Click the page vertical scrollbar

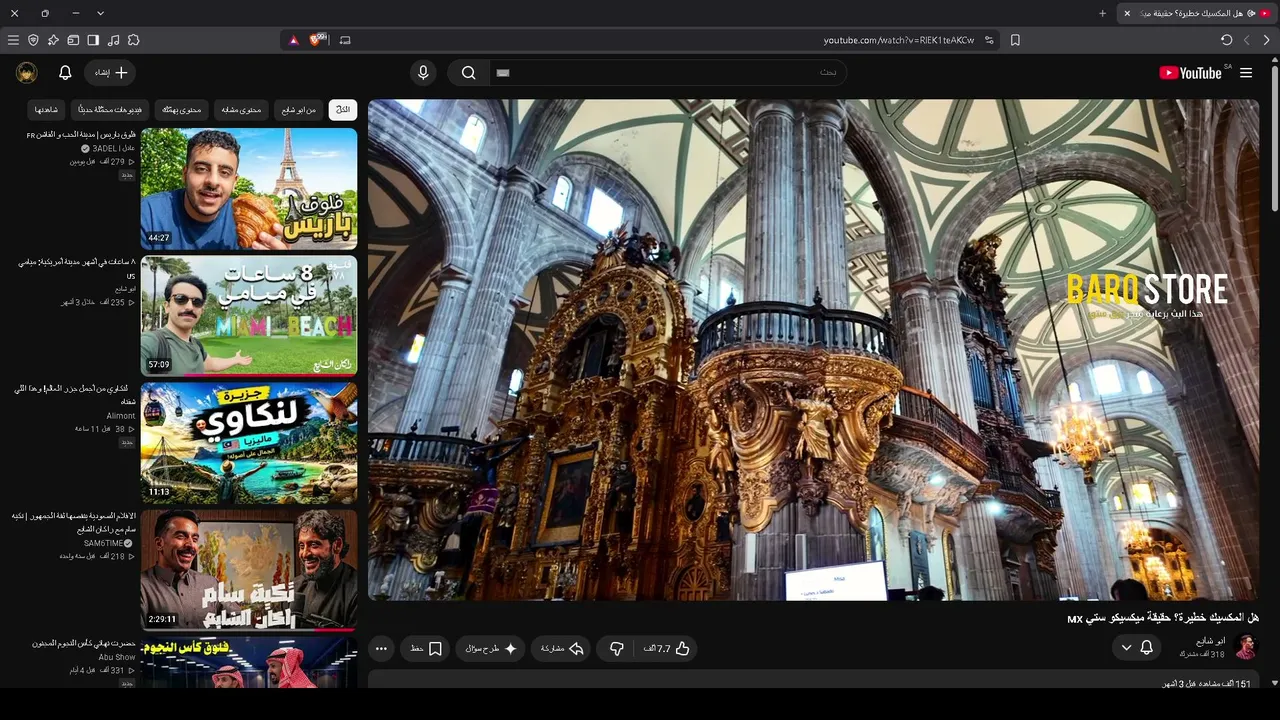[x=1274, y=140]
